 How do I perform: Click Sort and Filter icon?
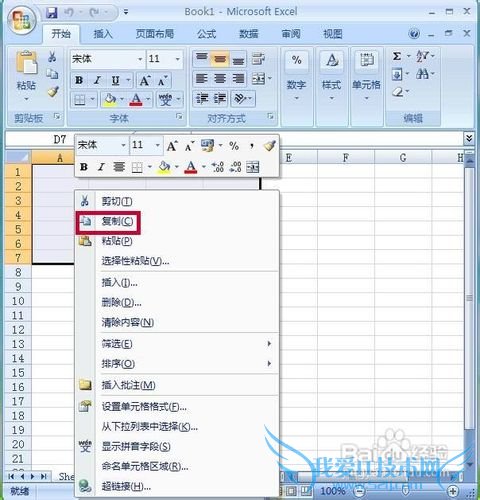point(422,56)
